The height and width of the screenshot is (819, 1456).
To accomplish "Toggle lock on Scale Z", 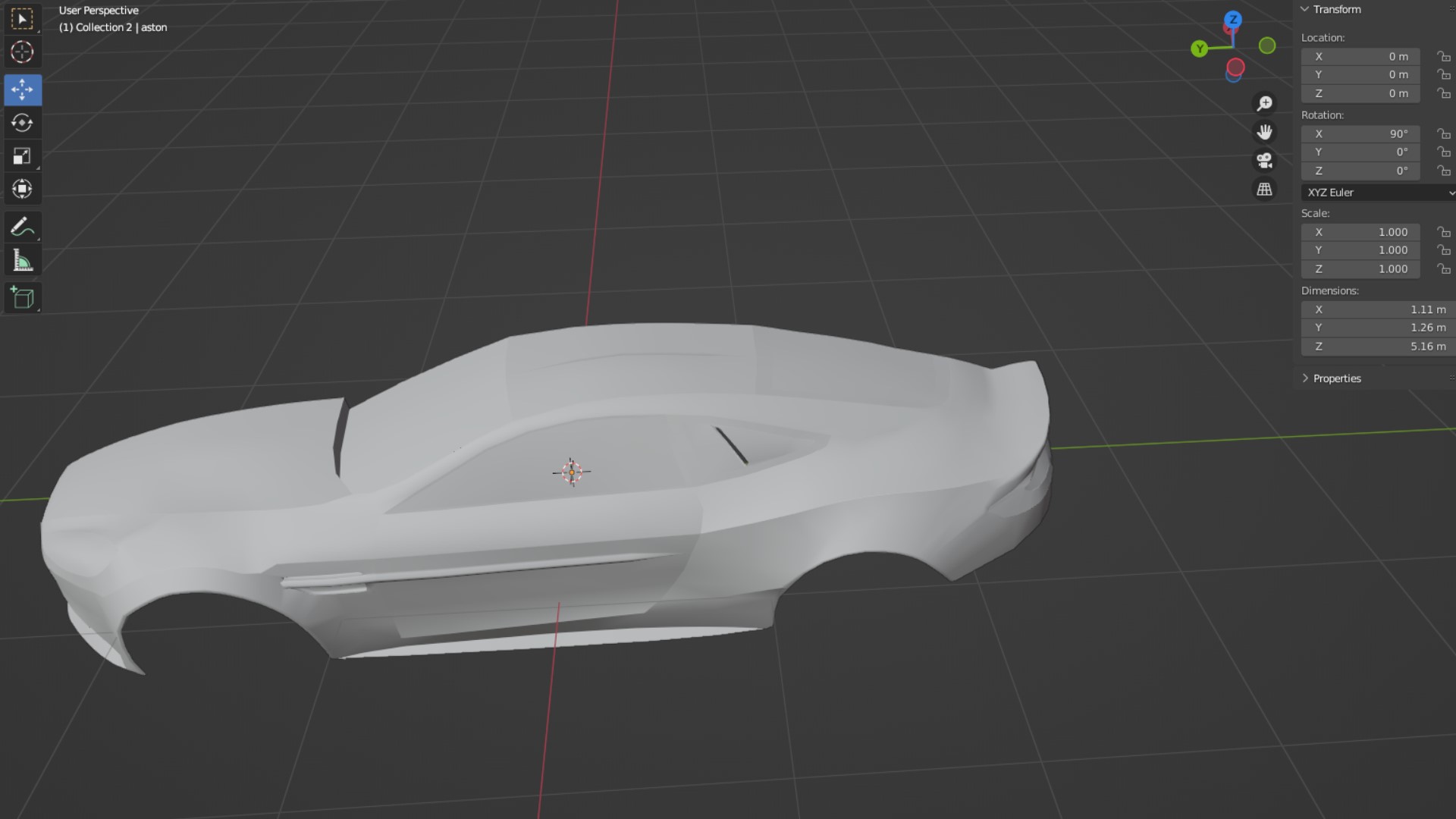I will click(1444, 269).
